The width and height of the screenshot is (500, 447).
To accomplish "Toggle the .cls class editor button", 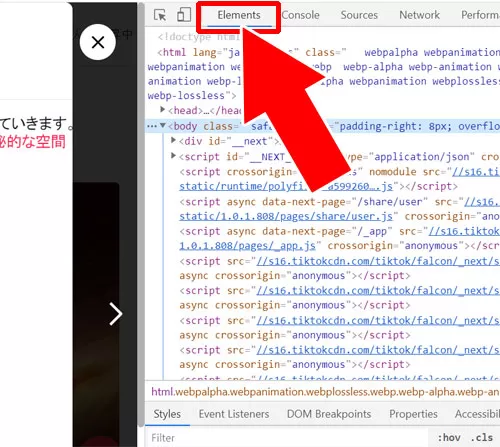I will 482,438.
